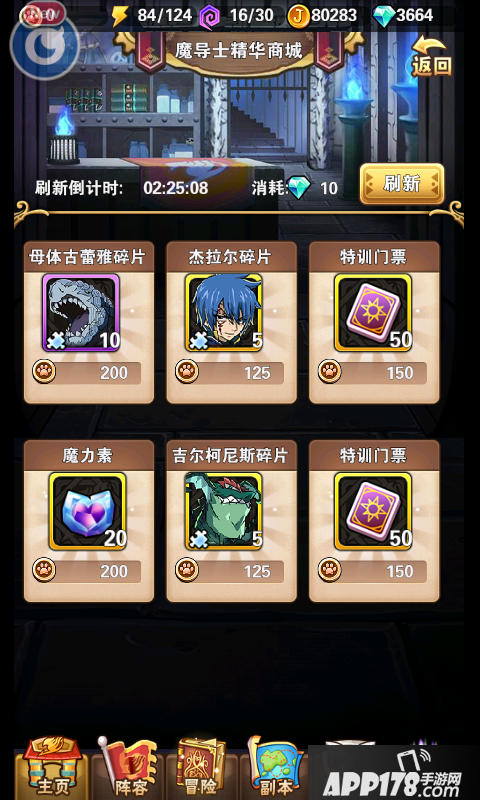Buy 母体古蕾雅碎片 for 200 paw coins

click(87, 372)
